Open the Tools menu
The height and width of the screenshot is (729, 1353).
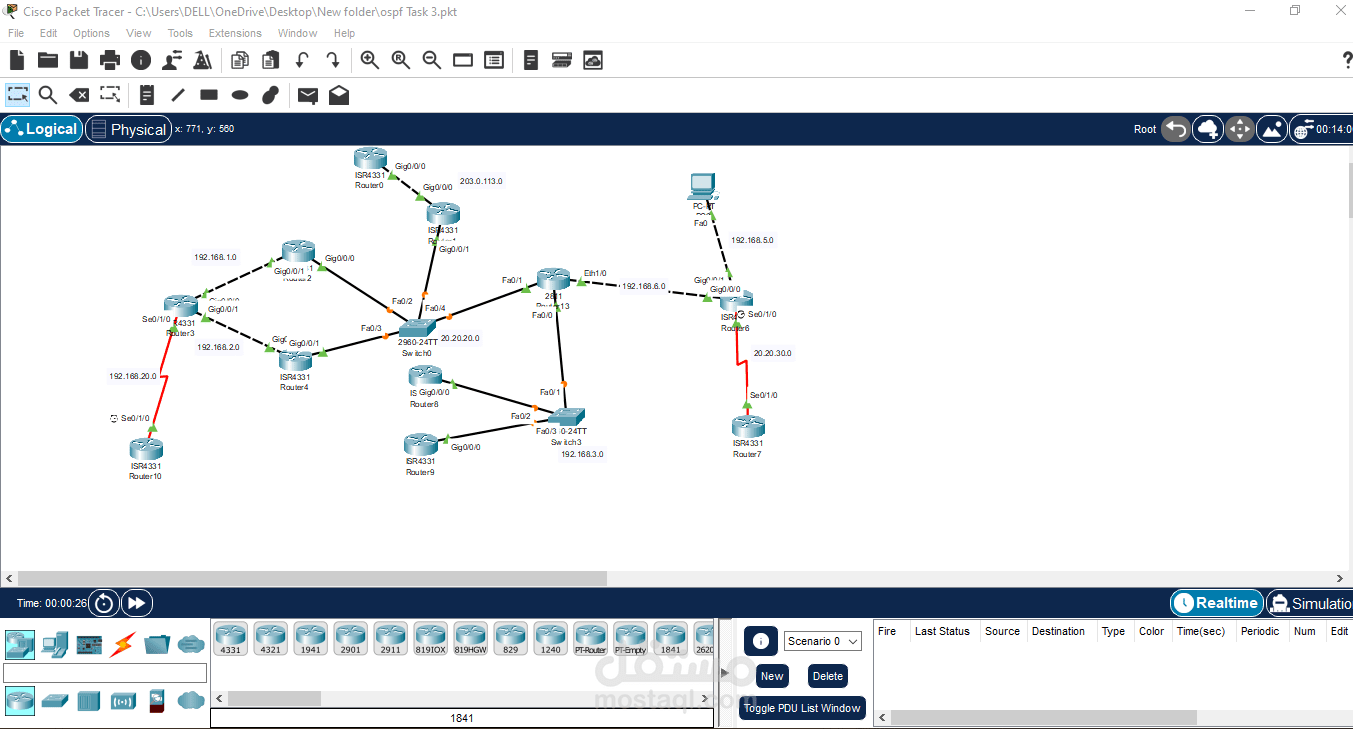(180, 33)
